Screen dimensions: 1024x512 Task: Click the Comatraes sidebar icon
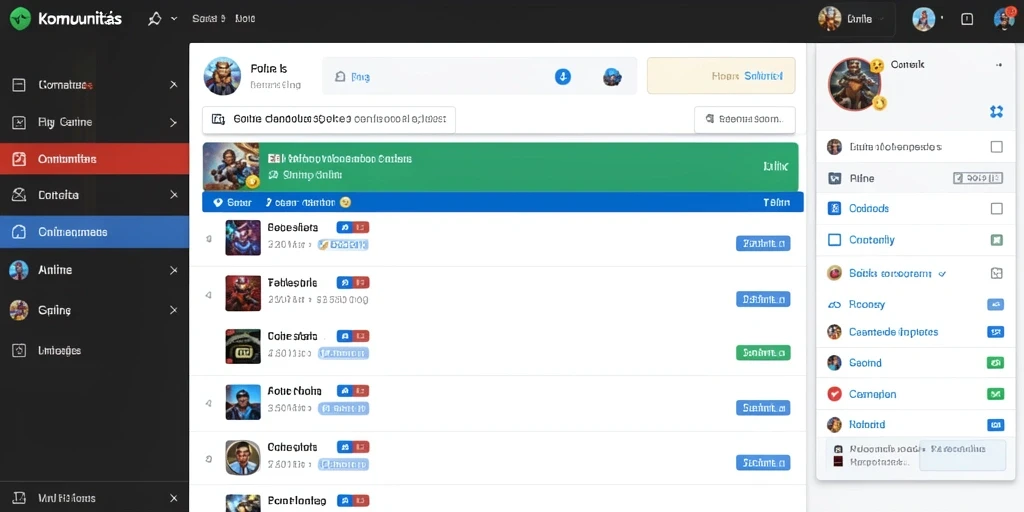(19, 85)
